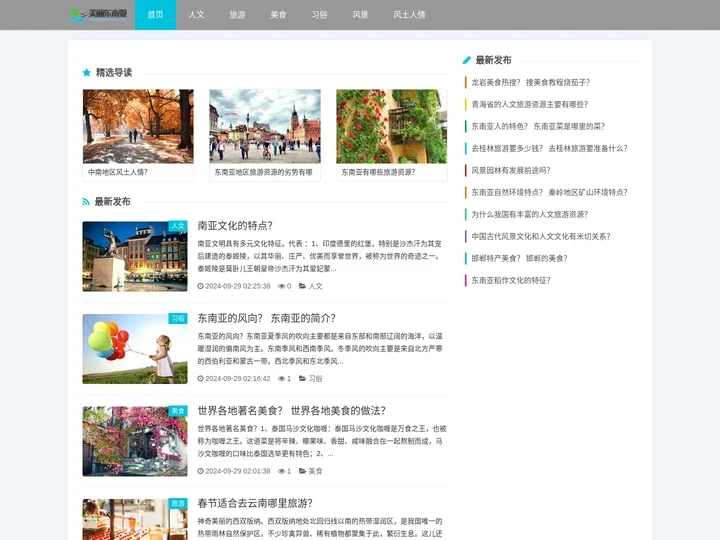The height and width of the screenshot is (540, 720).
Task: Click the clock icon beside 2024-09-29 02:25:38
Action: pos(200,286)
